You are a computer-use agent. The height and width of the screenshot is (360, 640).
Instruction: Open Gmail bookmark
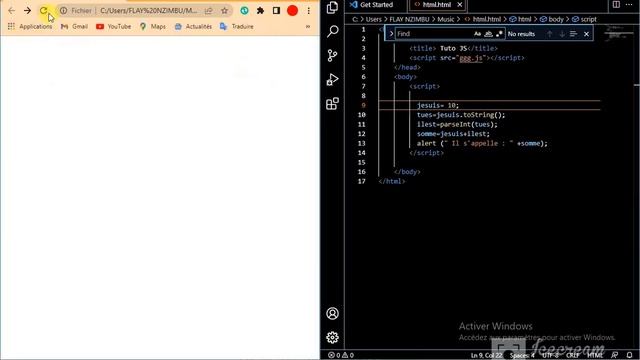click(x=74, y=27)
